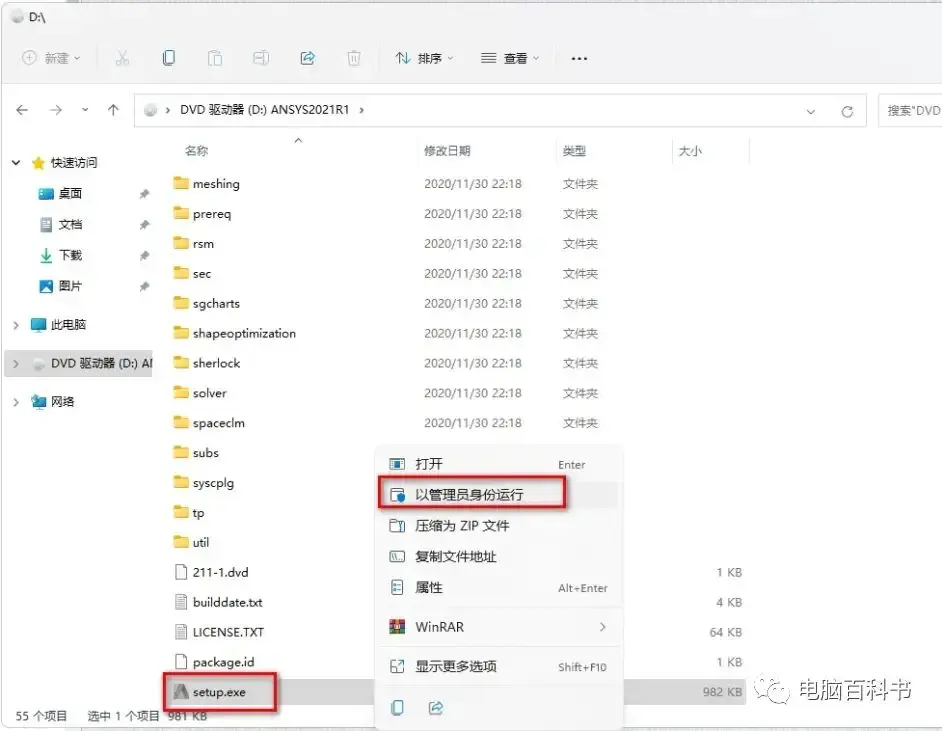Click the disc icon in address bar
Image resolution: width=942 pixels, height=731 pixels.
coord(151,110)
